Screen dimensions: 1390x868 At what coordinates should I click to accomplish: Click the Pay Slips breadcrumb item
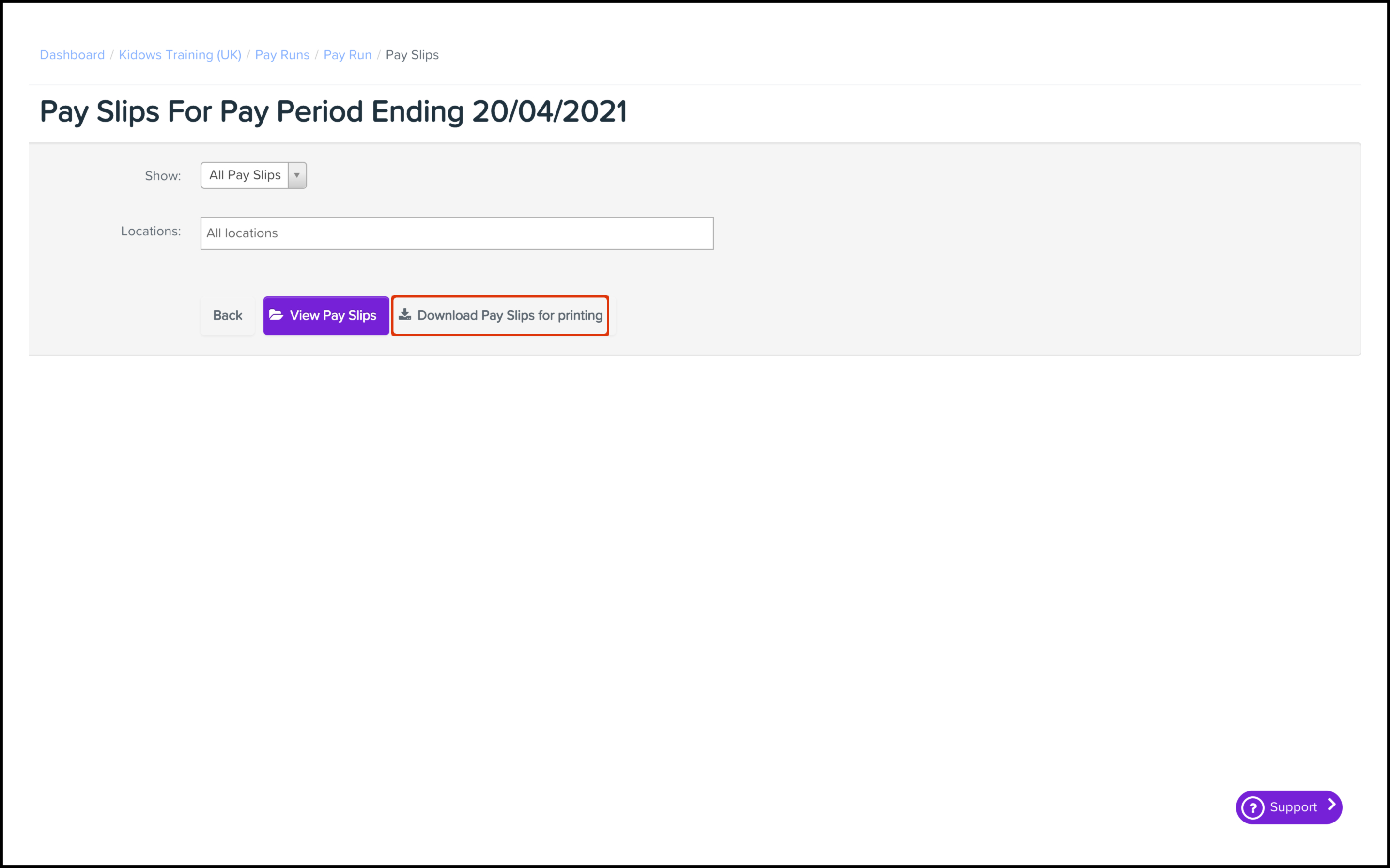pyautogui.click(x=412, y=55)
